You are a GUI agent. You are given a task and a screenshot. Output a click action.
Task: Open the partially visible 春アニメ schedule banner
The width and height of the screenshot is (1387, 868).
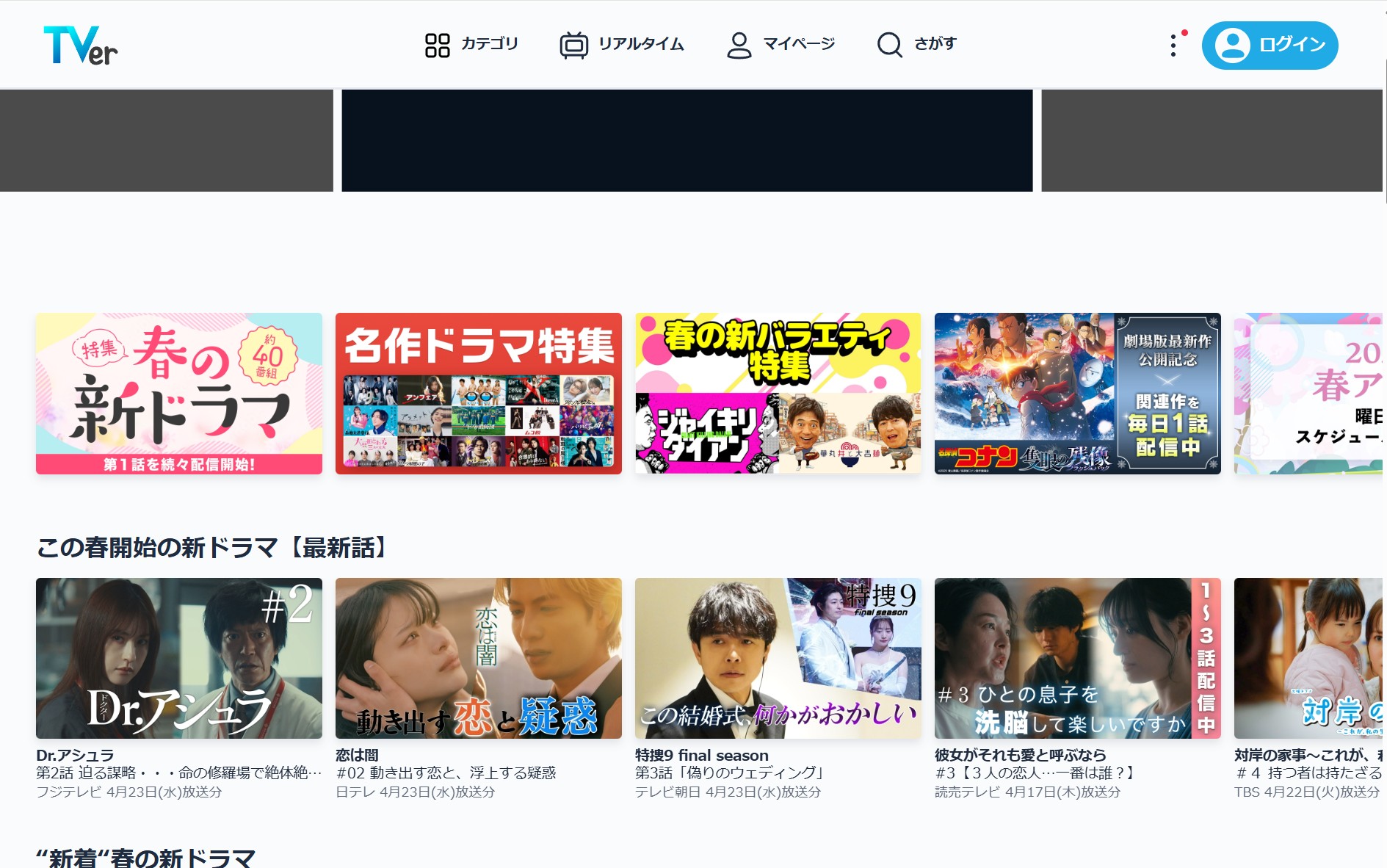1308,394
